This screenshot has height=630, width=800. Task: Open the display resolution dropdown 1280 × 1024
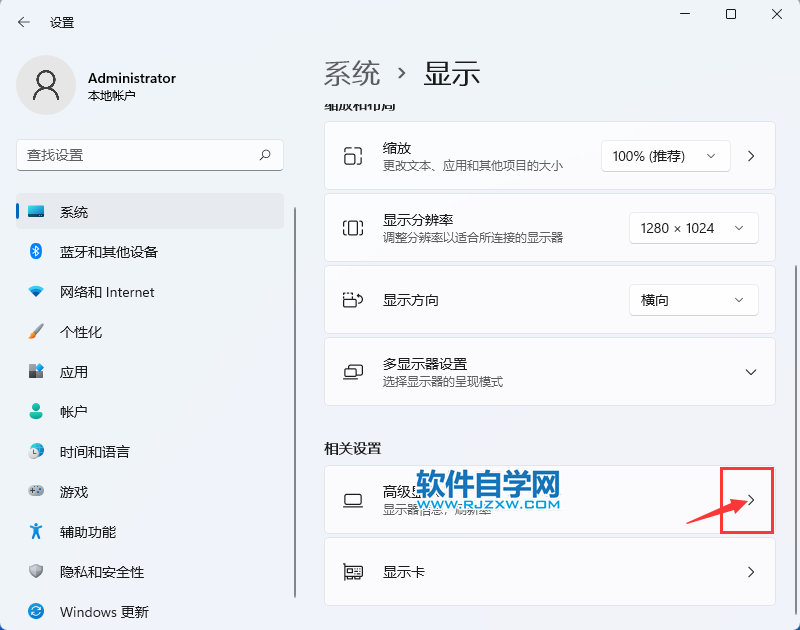pyautogui.click(x=693, y=228)
